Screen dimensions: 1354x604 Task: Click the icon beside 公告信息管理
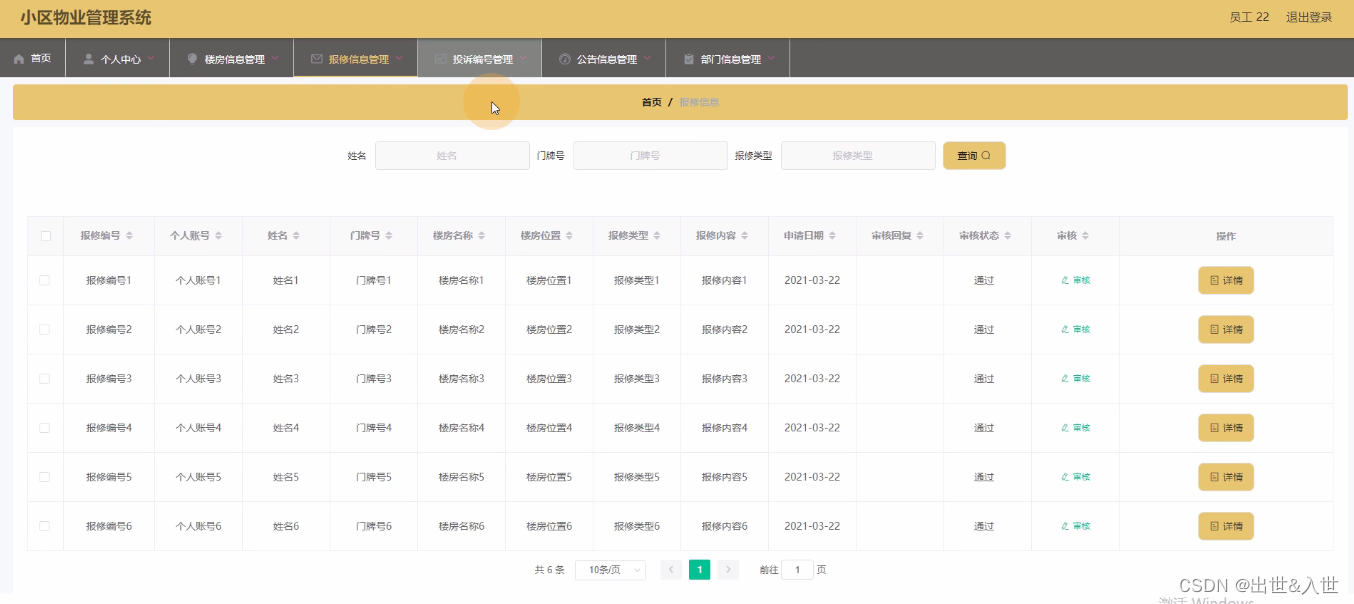coord(565,59)
